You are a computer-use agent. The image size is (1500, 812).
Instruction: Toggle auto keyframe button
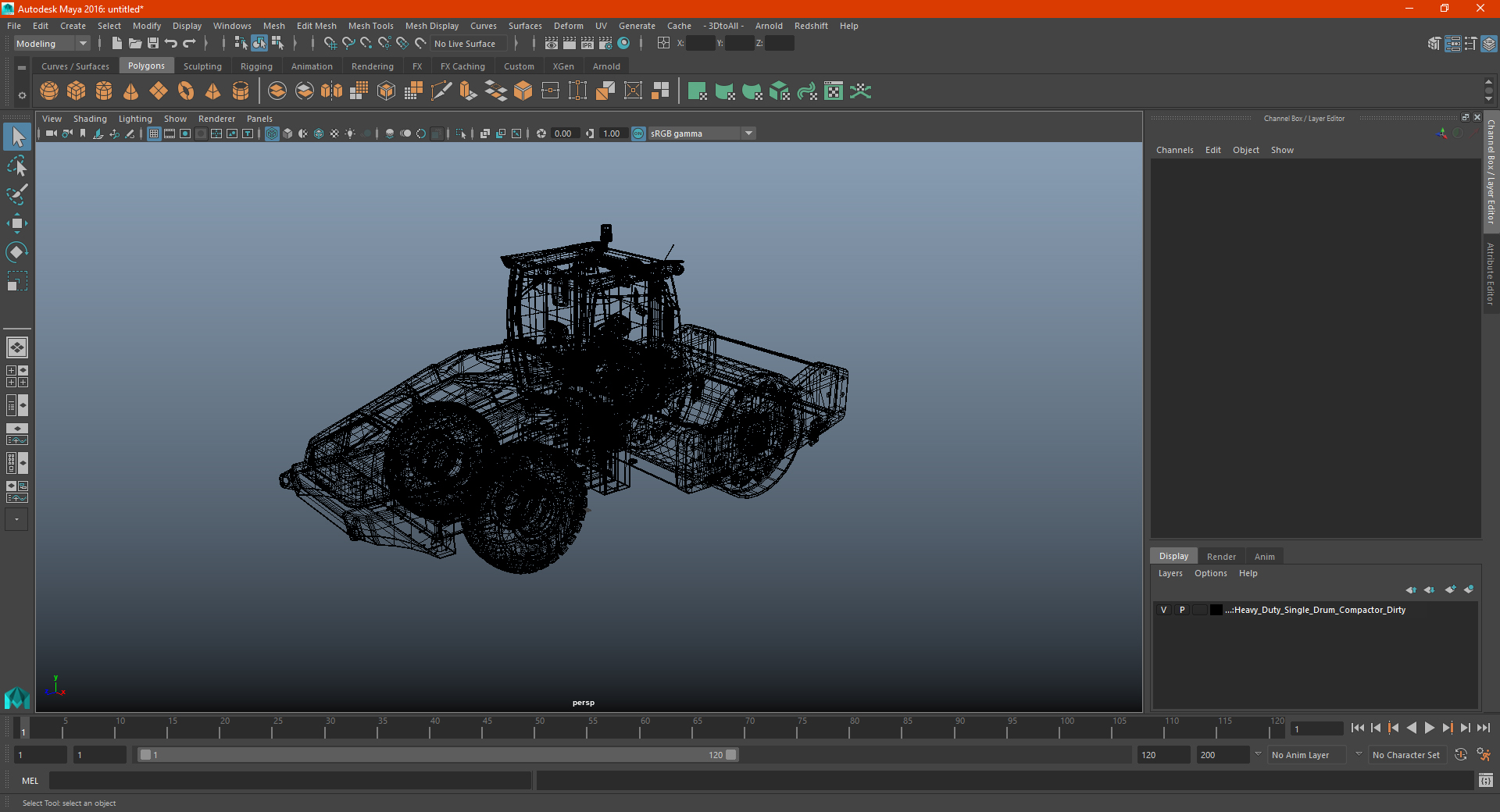coord(1461,755)
